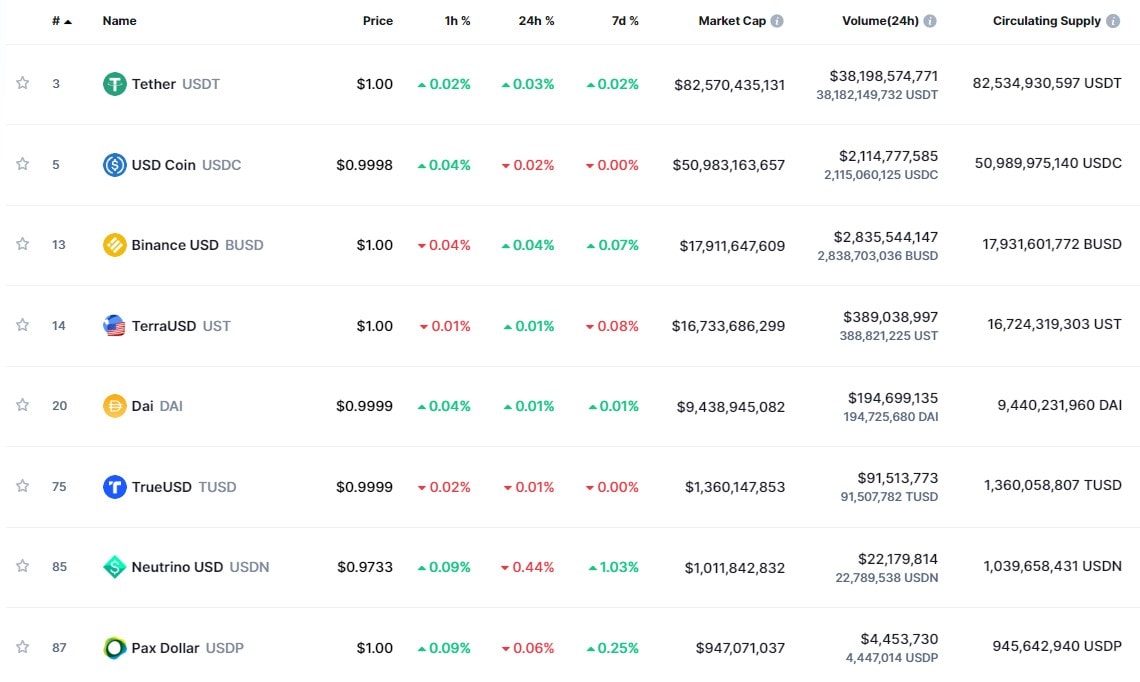This screenshot has width=1140, height=682.
Task: Click the Pax Dollar logo icon
Action: (115, 648)
